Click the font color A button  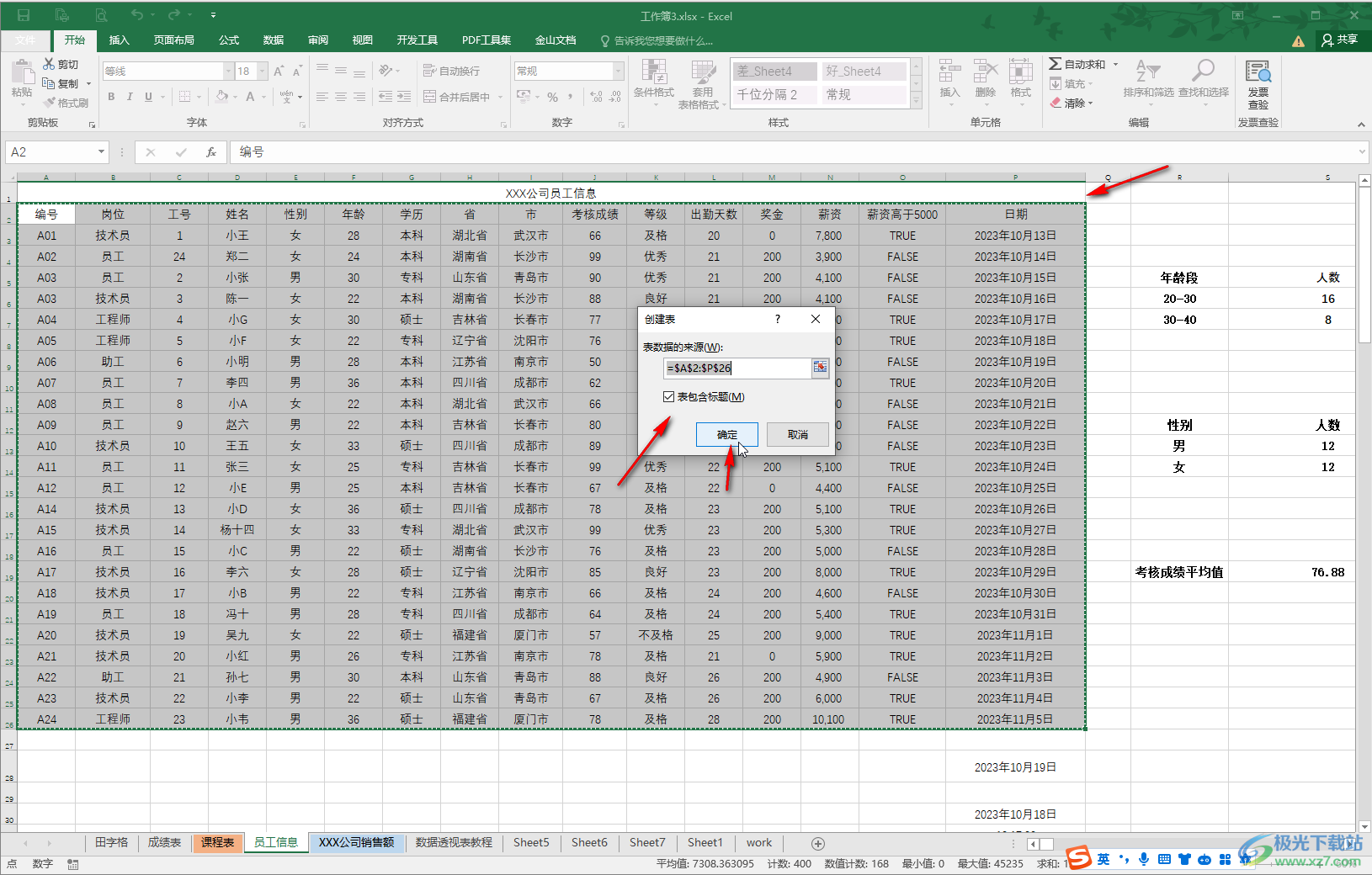[x=250, y=97]
